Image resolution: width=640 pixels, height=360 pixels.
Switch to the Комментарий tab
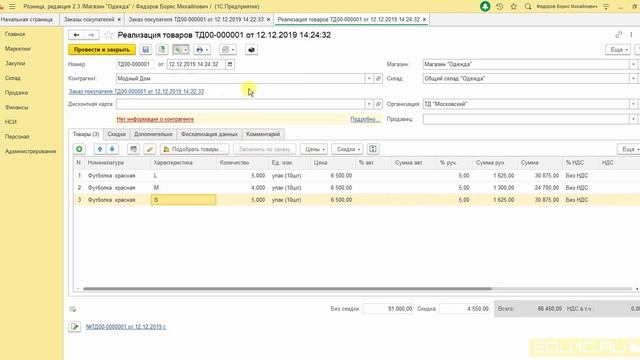click(x=263, y=134)
